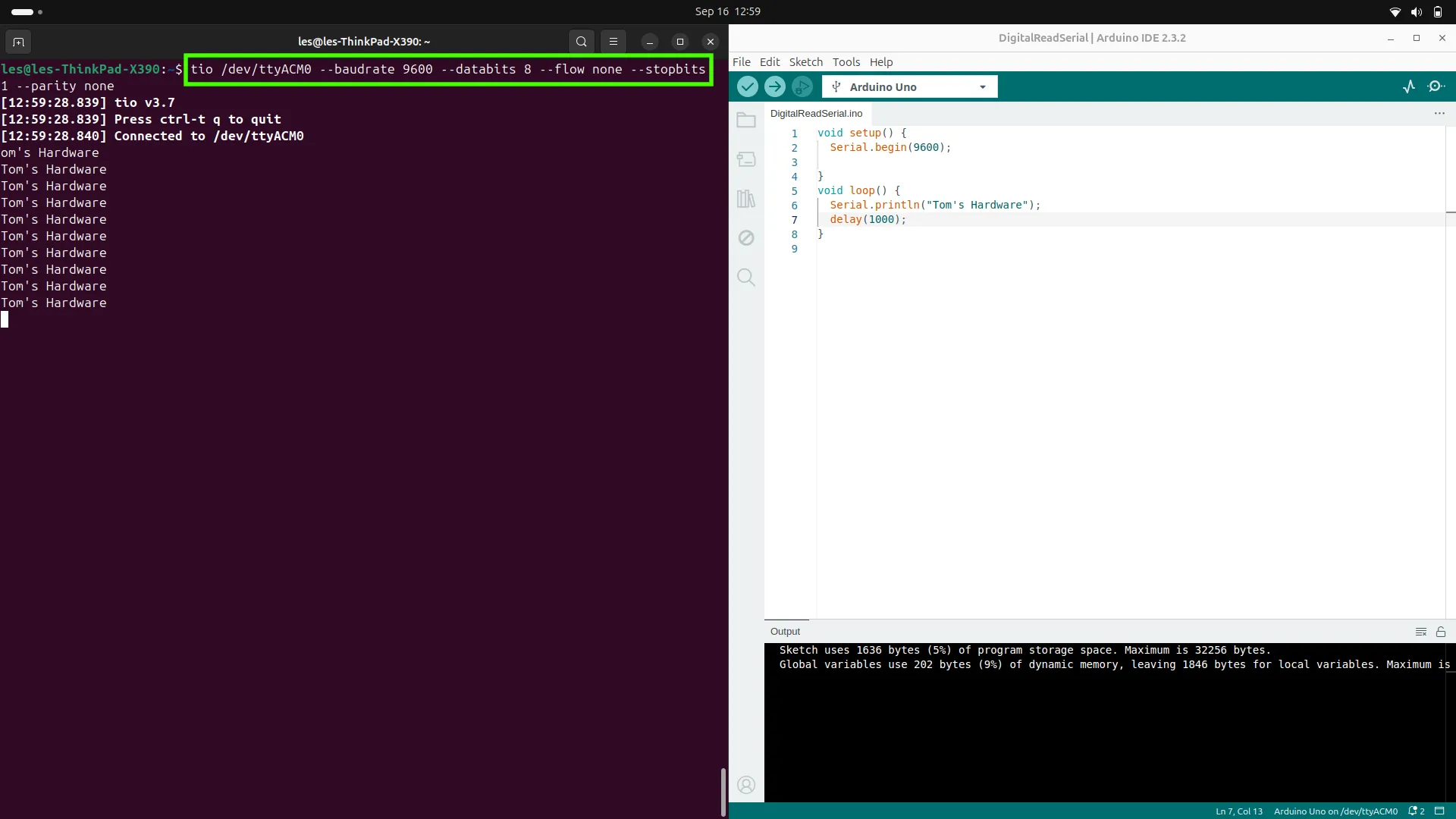
Task: Open the Sketchbook folder sidebar icon
Action: pyautogui.click(x=746, y=120)
